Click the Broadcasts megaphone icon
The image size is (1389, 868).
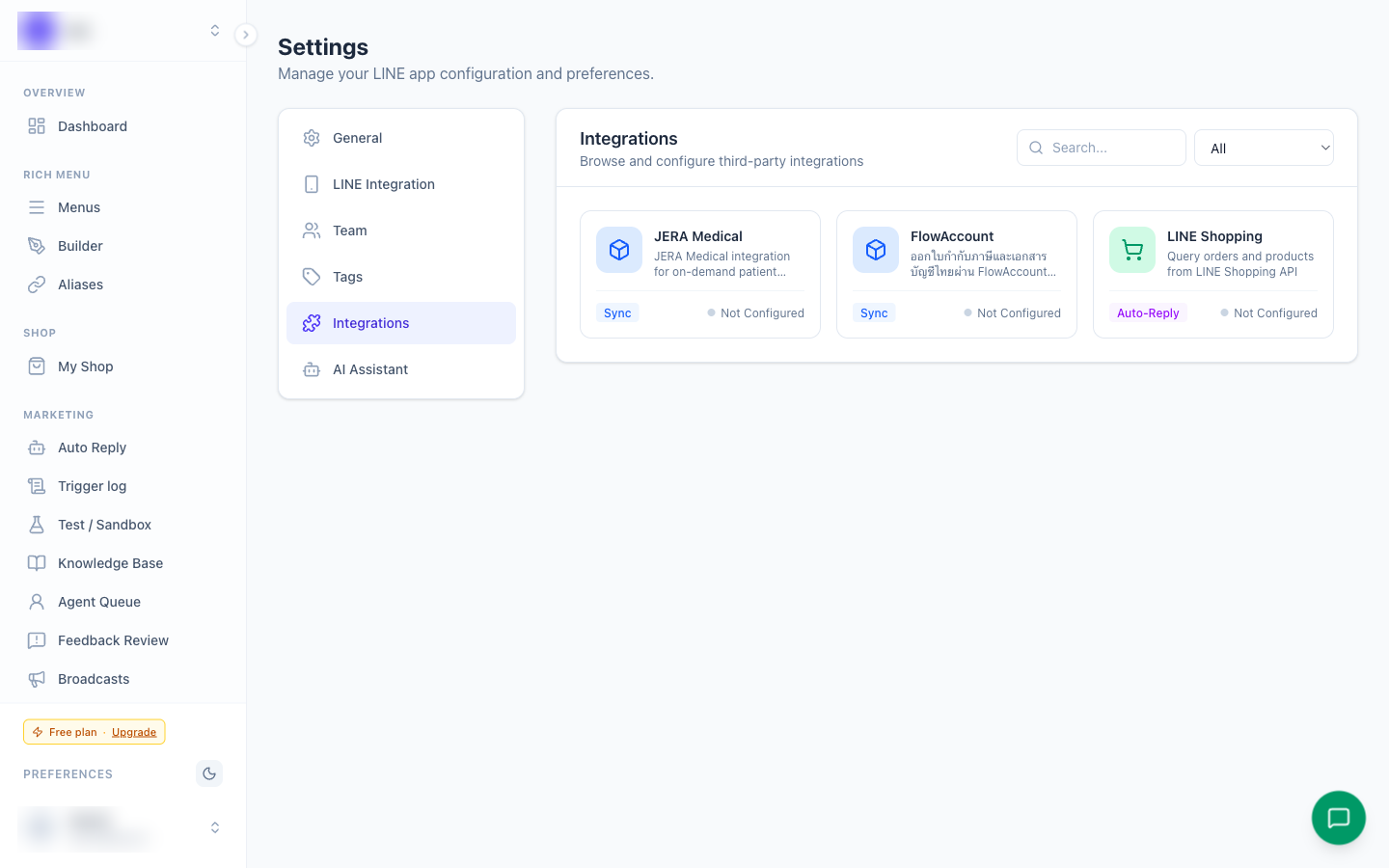click(37, 679)
